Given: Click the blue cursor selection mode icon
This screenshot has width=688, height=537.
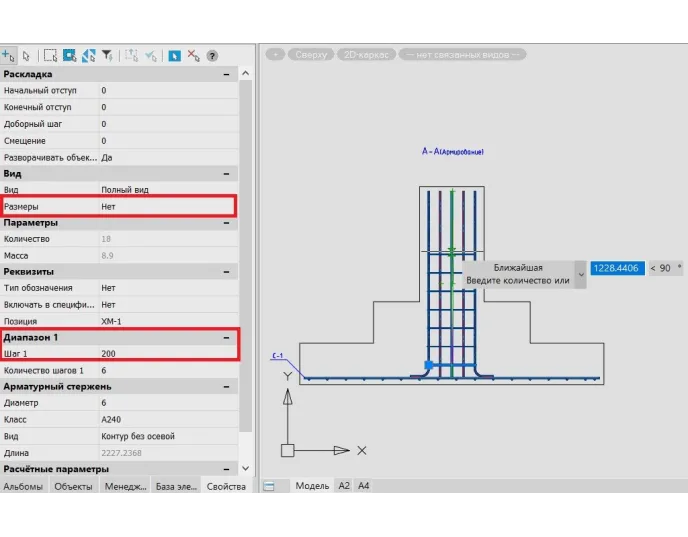Looking at the screenshot, I should 174,56.
